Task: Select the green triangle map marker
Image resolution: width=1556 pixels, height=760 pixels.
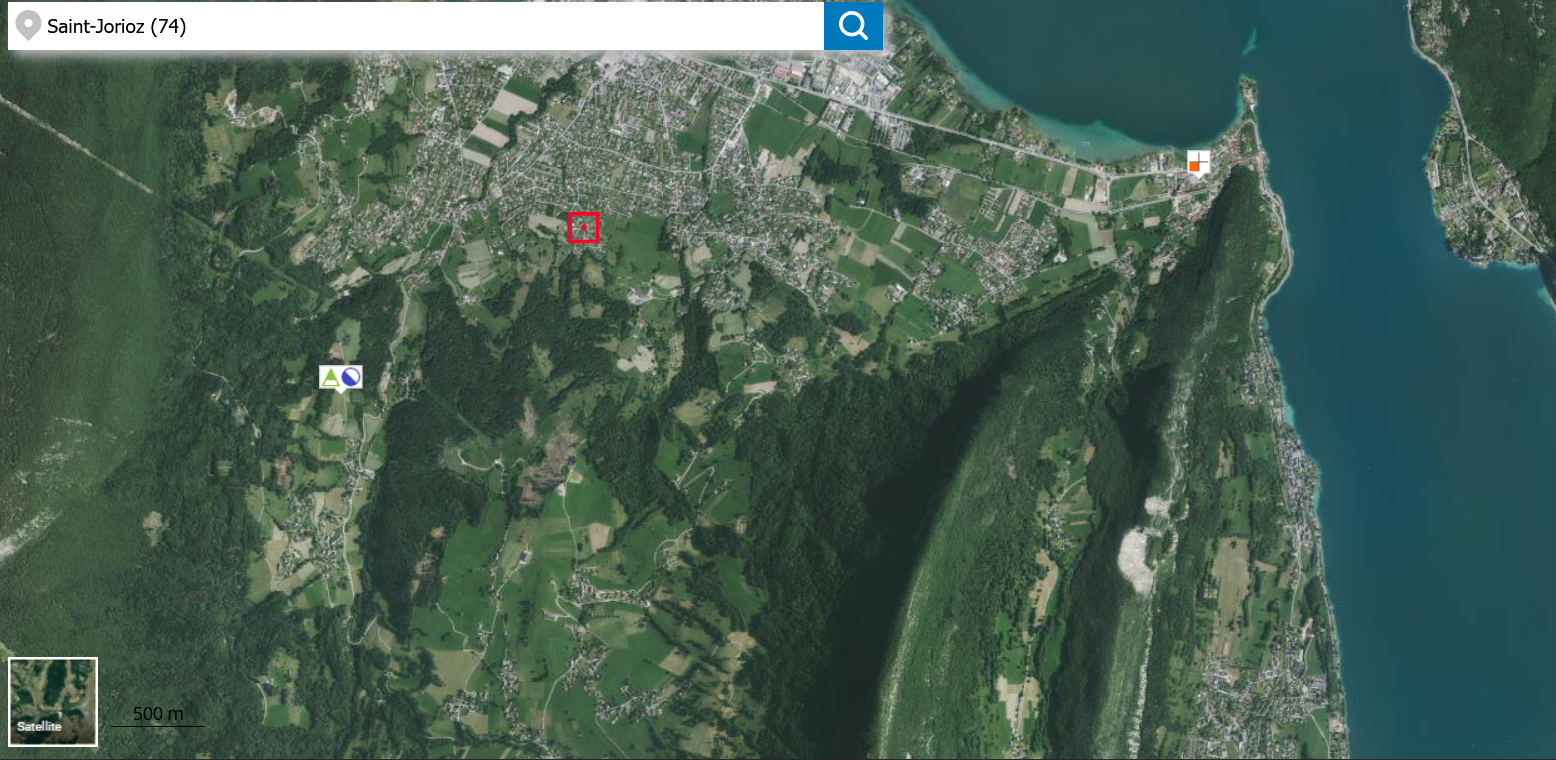Action: 330,377
